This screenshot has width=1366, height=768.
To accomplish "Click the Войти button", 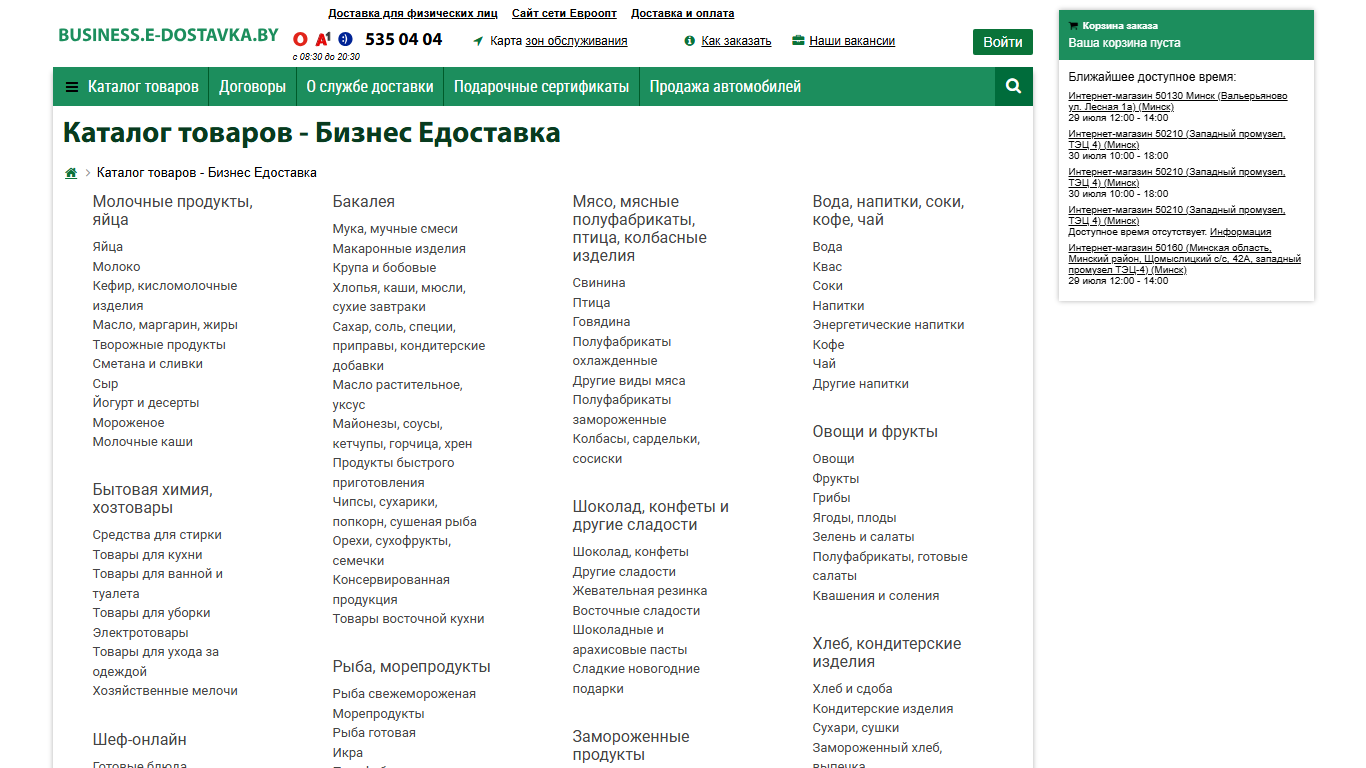I will point(1002,42).
